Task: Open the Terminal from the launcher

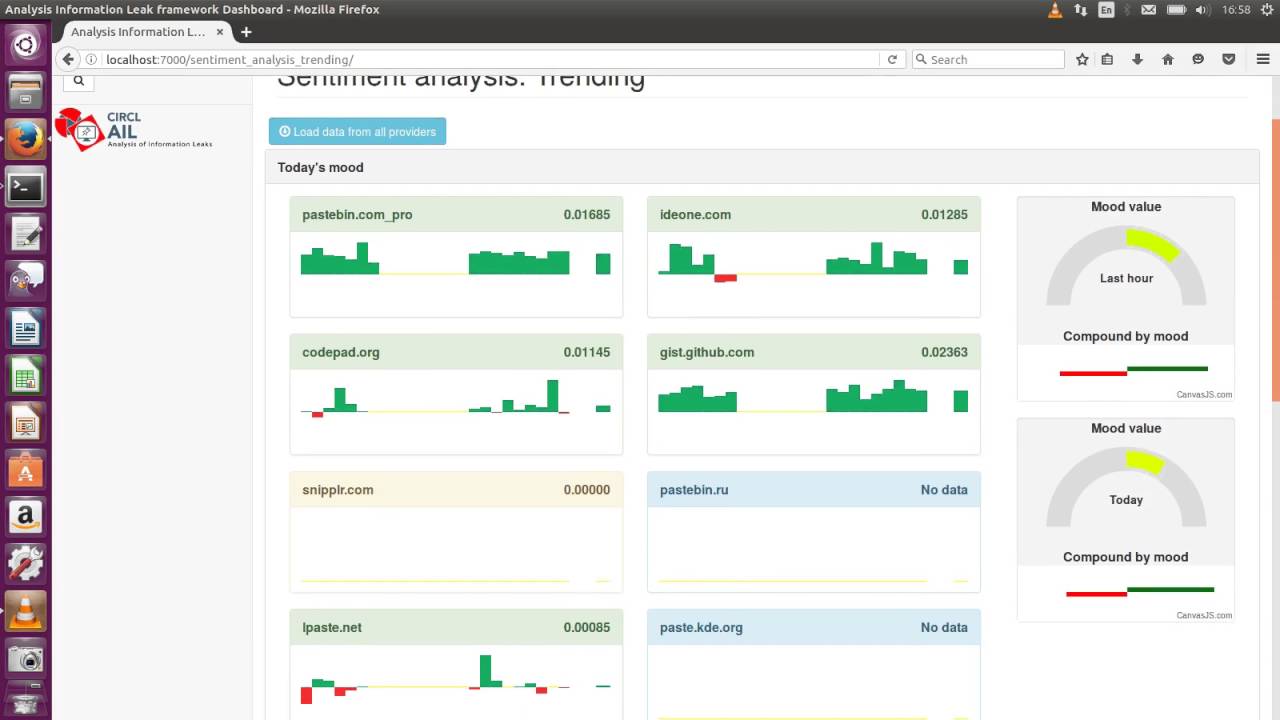Action: [x=25, y=187]
